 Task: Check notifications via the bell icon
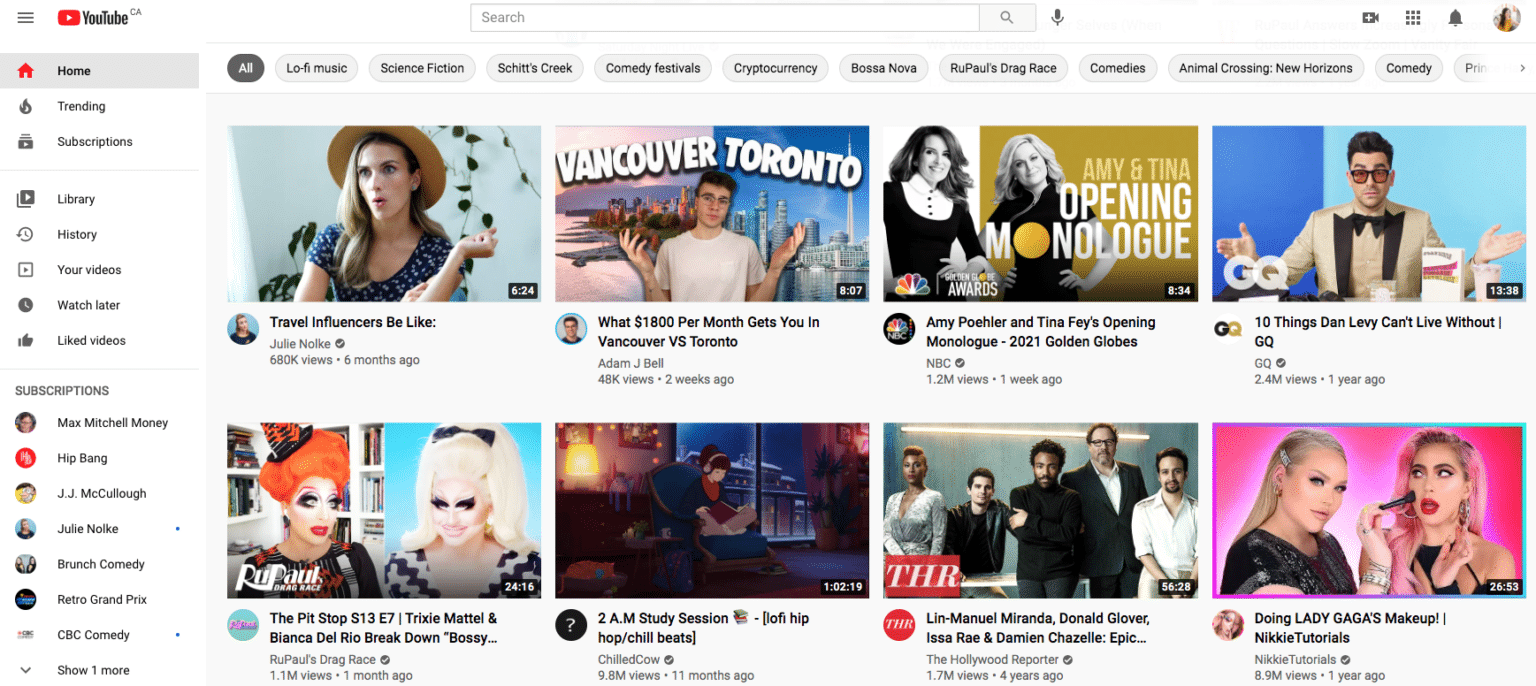1455,17
